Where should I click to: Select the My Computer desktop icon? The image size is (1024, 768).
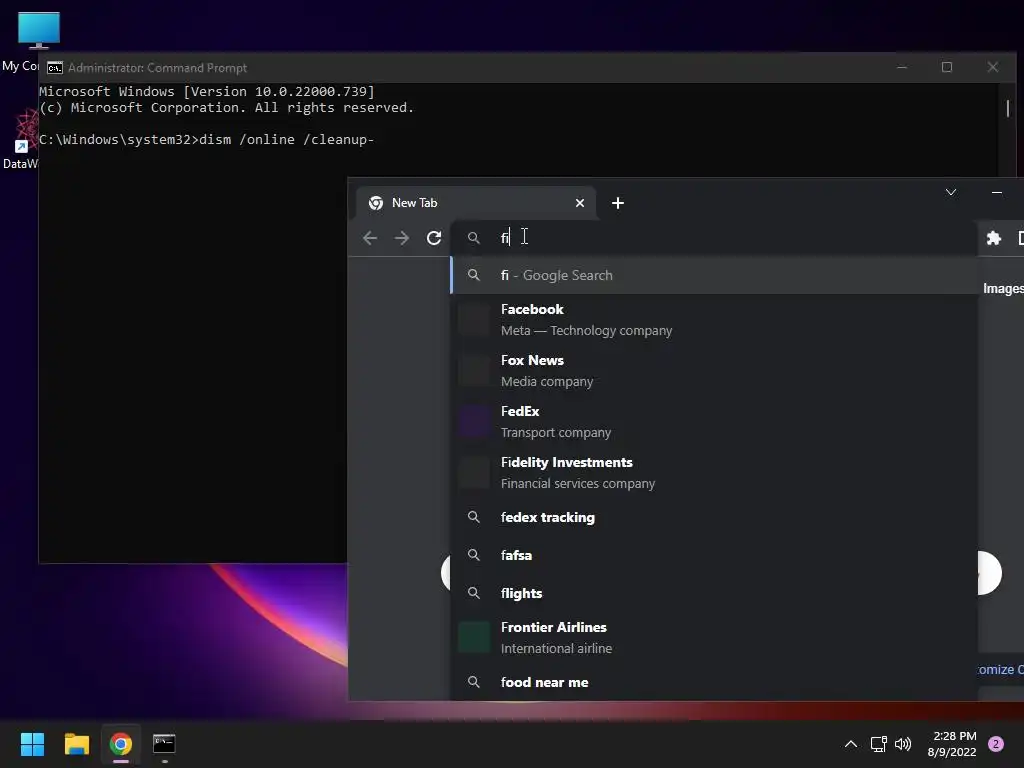point(38,30)
